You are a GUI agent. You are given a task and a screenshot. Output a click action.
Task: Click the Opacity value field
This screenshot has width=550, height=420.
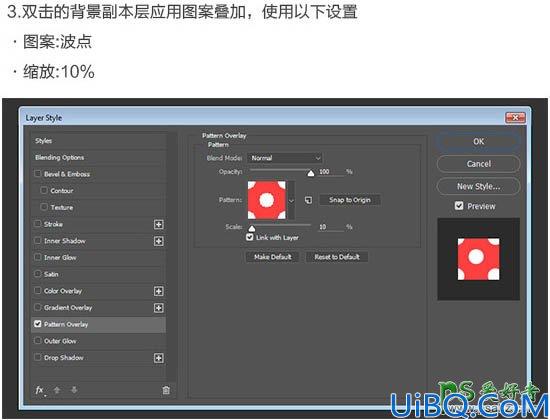pyautogui.click(x=331, y=172)
